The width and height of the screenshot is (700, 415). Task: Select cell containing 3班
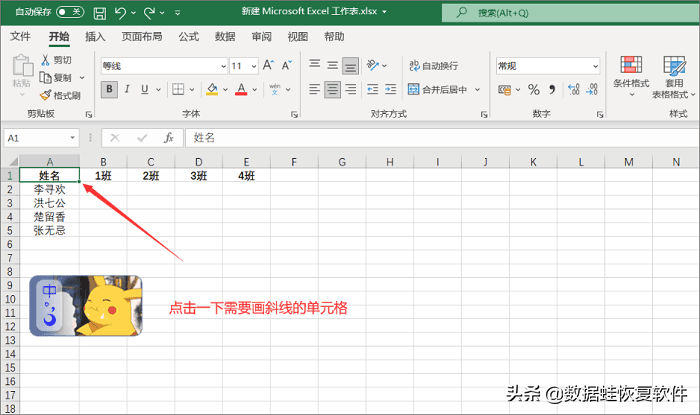pyautogui.click(x=199, y=175)
